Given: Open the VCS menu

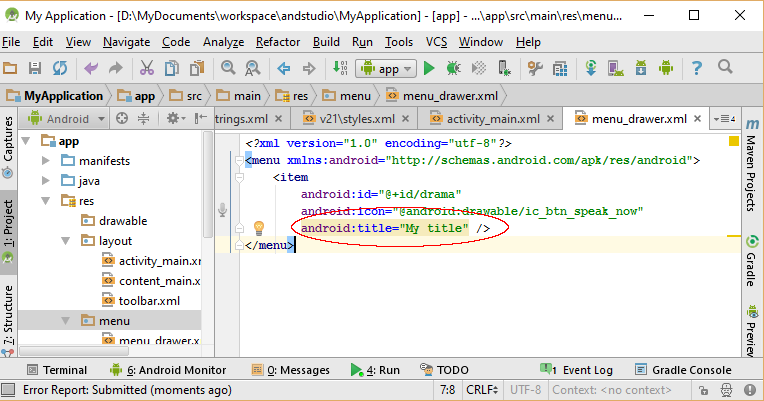Looking at the screenshot, I should 436,42.
